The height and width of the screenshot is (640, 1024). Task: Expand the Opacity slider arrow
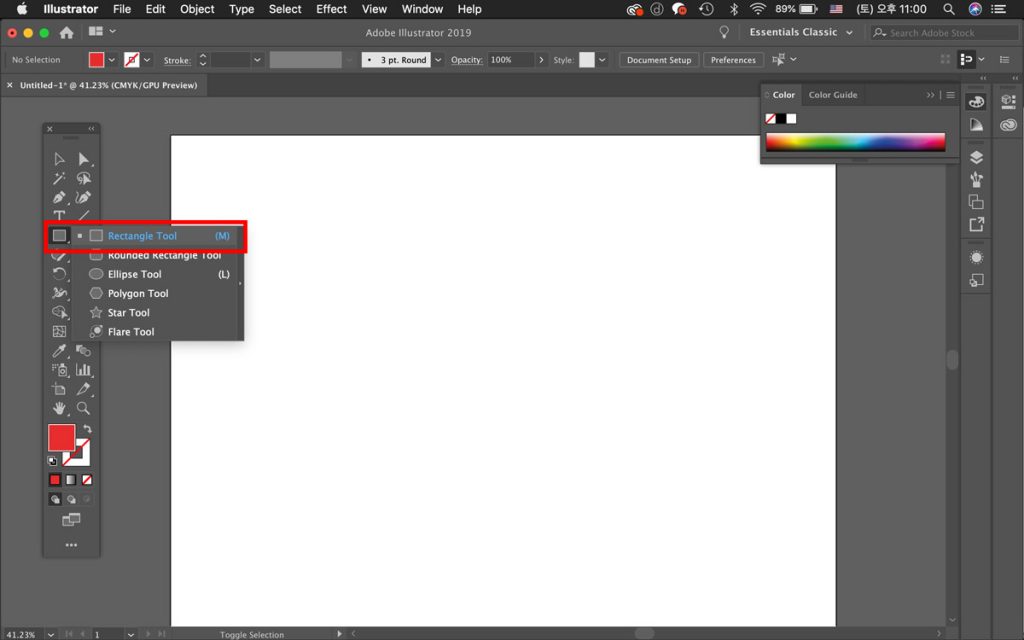[x=541, y=60]
